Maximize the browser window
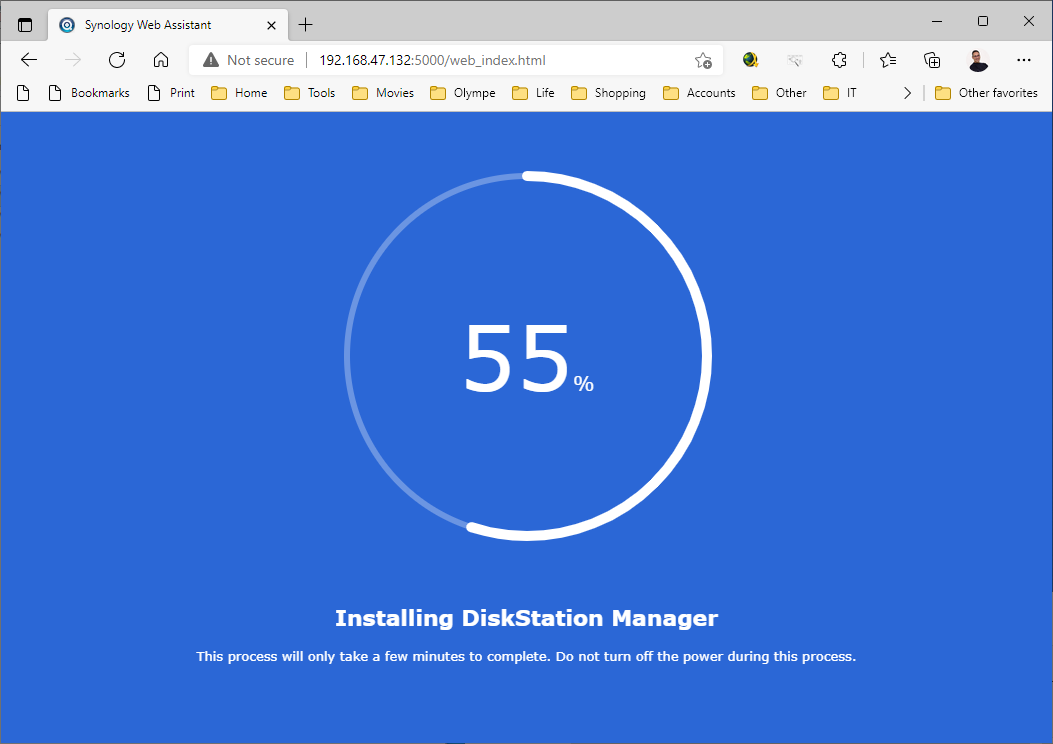1053x744 pixels. pos(982,21)
